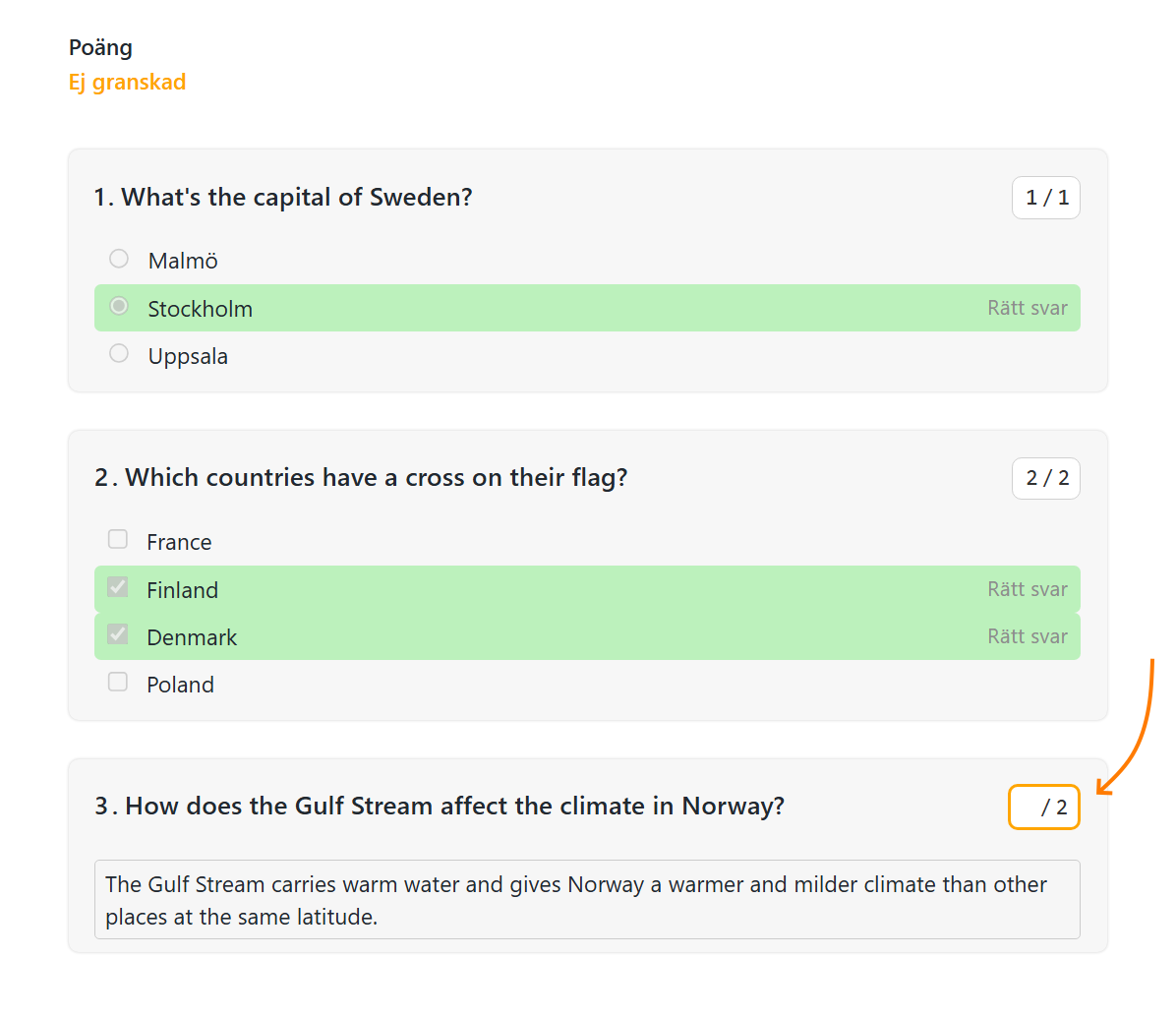The image size is (1176, 1018).
Task: Tick the France checkbox
Action: (x=118, y=539)
